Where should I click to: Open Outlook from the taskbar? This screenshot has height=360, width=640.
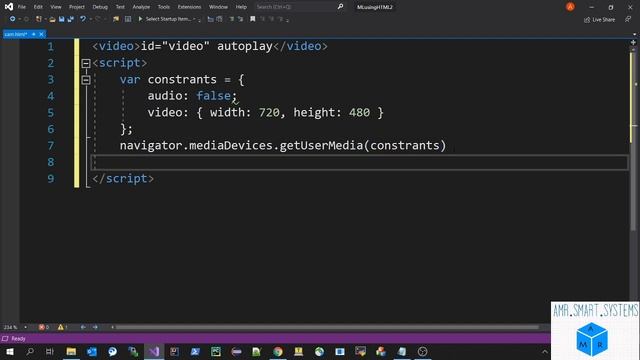tap(92, 351)
